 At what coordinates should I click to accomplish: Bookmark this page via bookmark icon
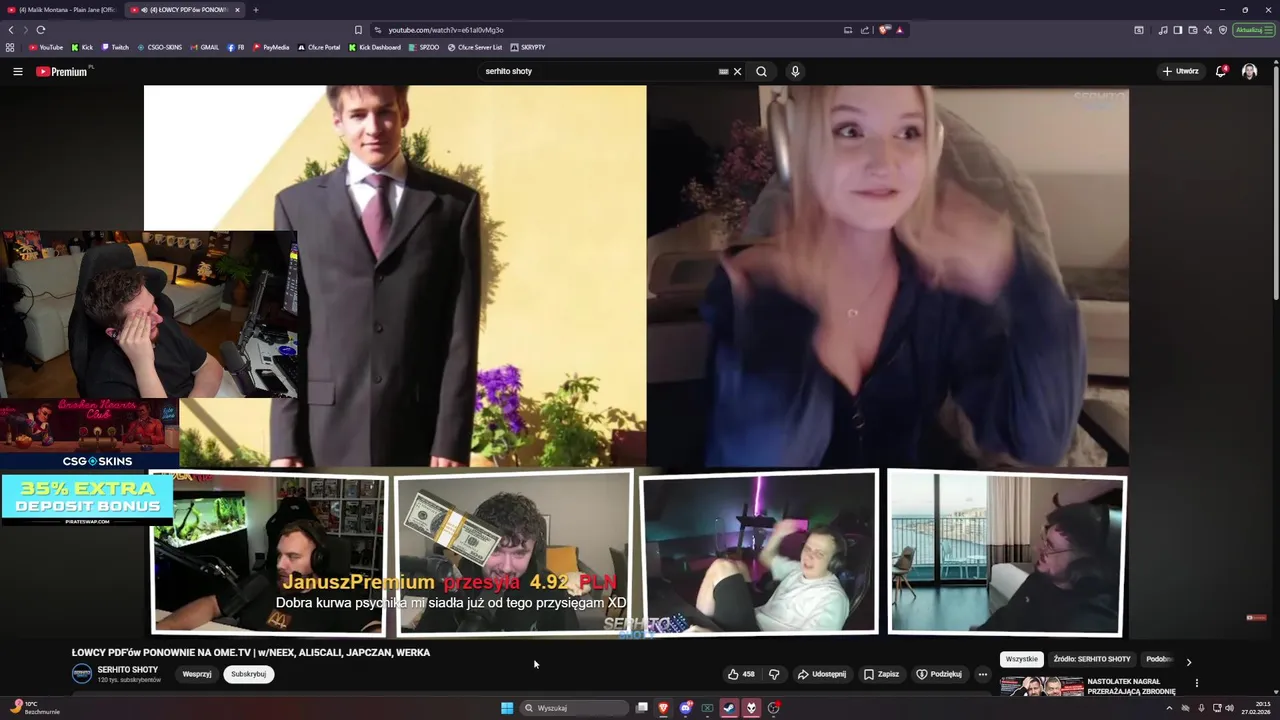[x=358, y=30]
